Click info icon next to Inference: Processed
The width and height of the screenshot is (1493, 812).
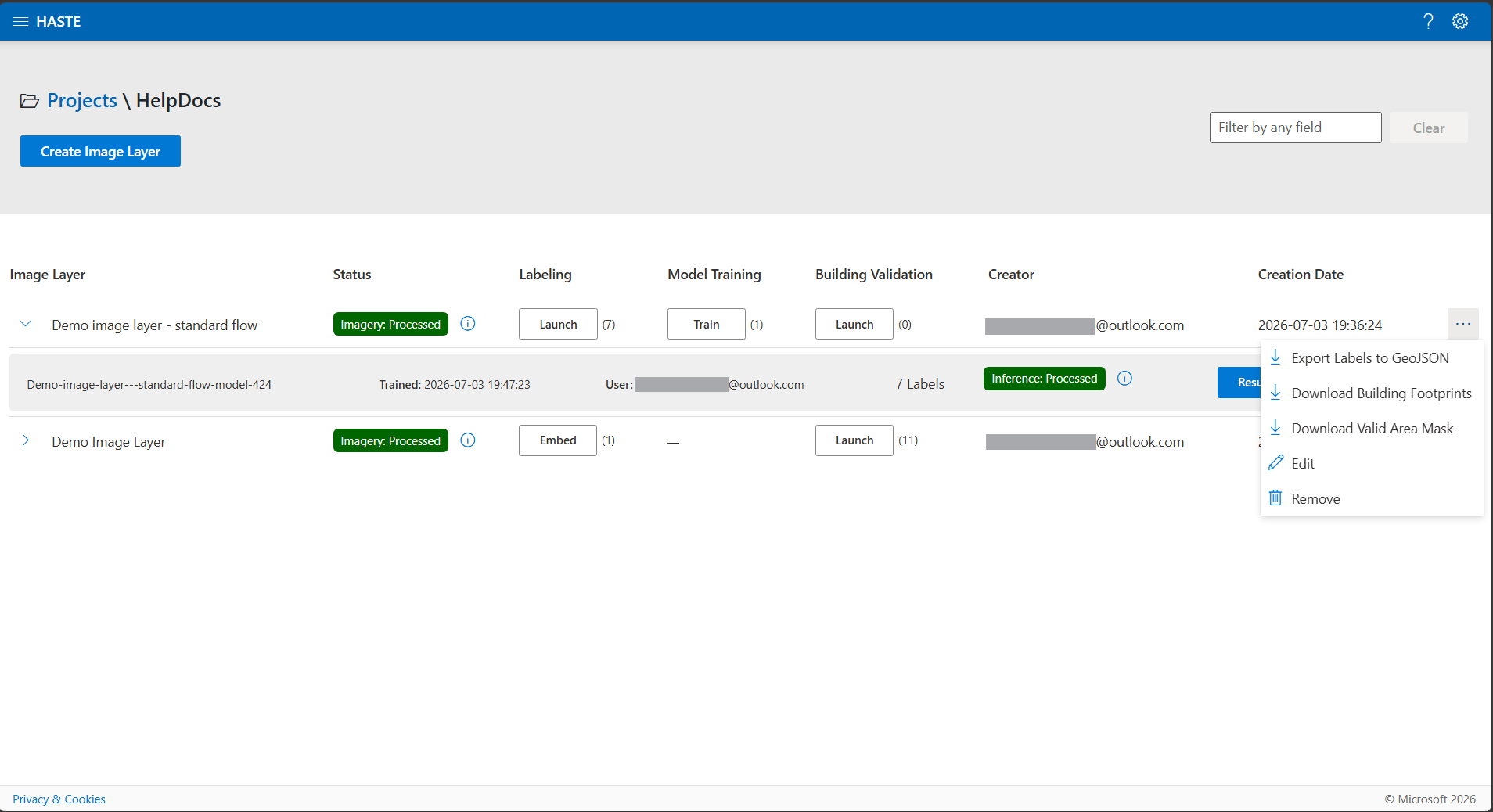pos(1124,379)
